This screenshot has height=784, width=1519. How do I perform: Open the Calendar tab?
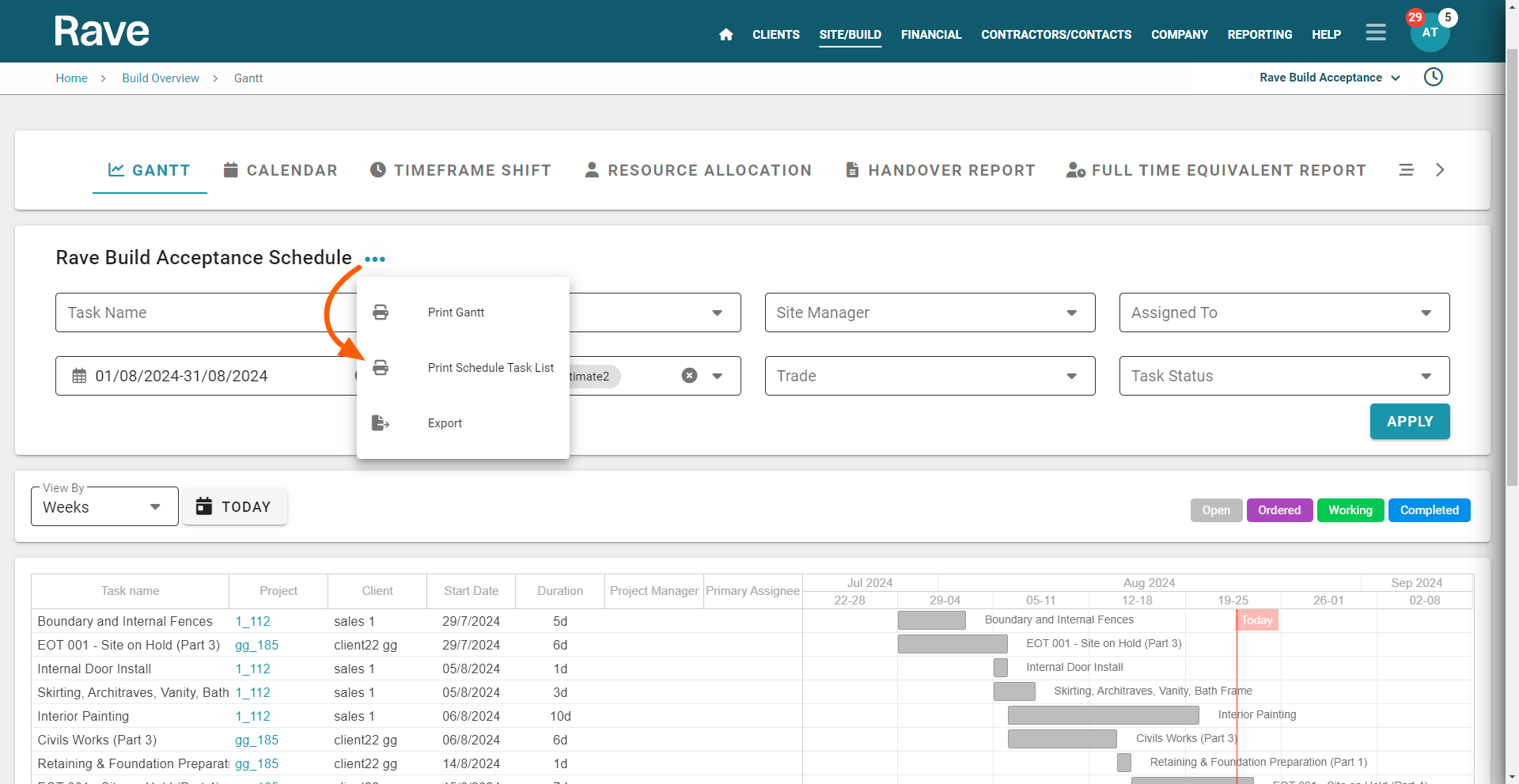click(280, 170)
